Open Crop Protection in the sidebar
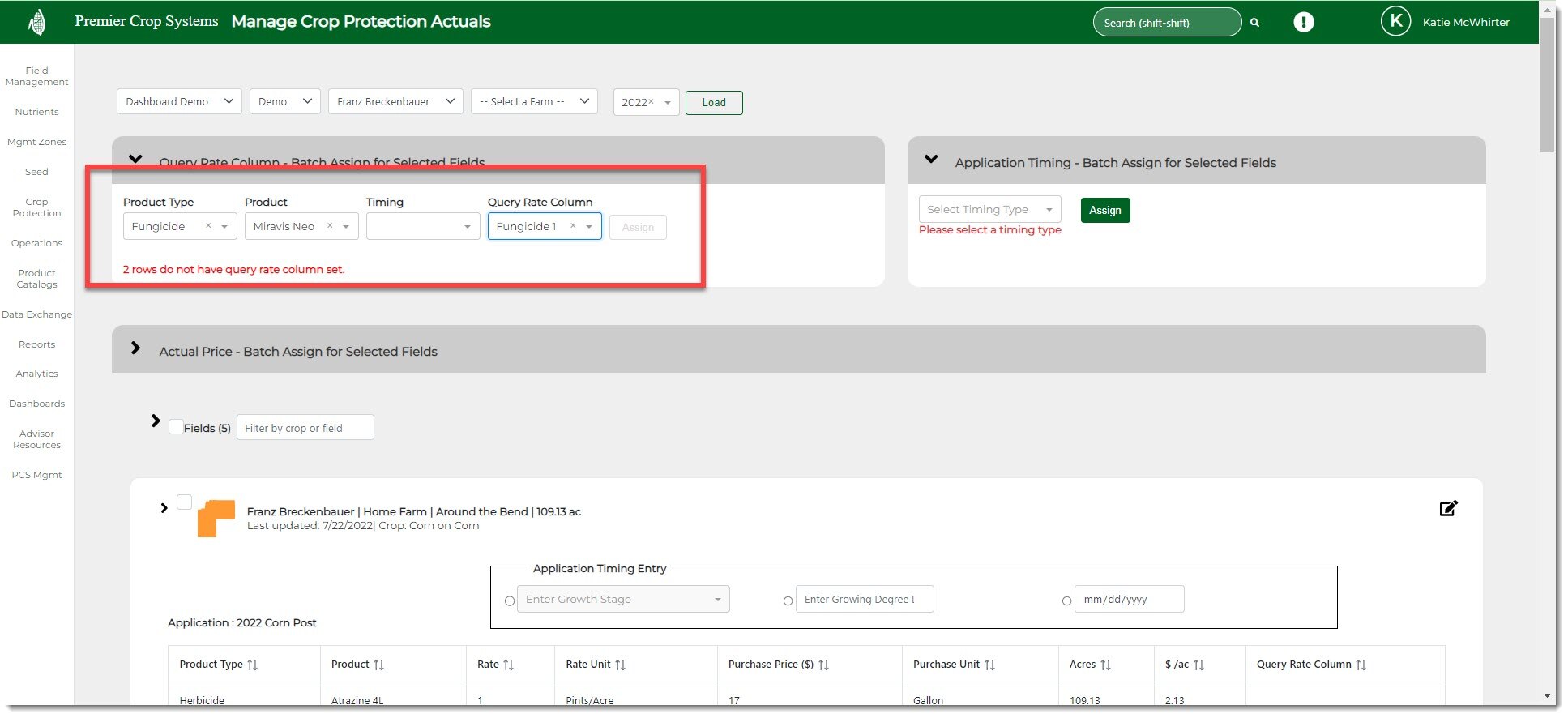Image resolution: width=1568 pixels, height=718 pixels. [x=36, y=207]
